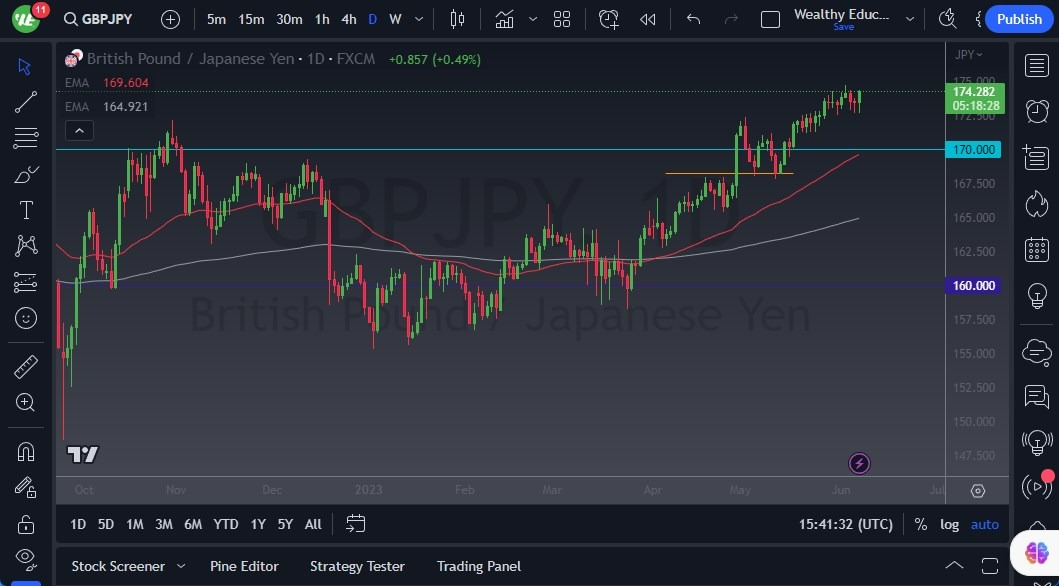Set chart range to 1Y
The image size is (1059, 586).
click(257, 524)
